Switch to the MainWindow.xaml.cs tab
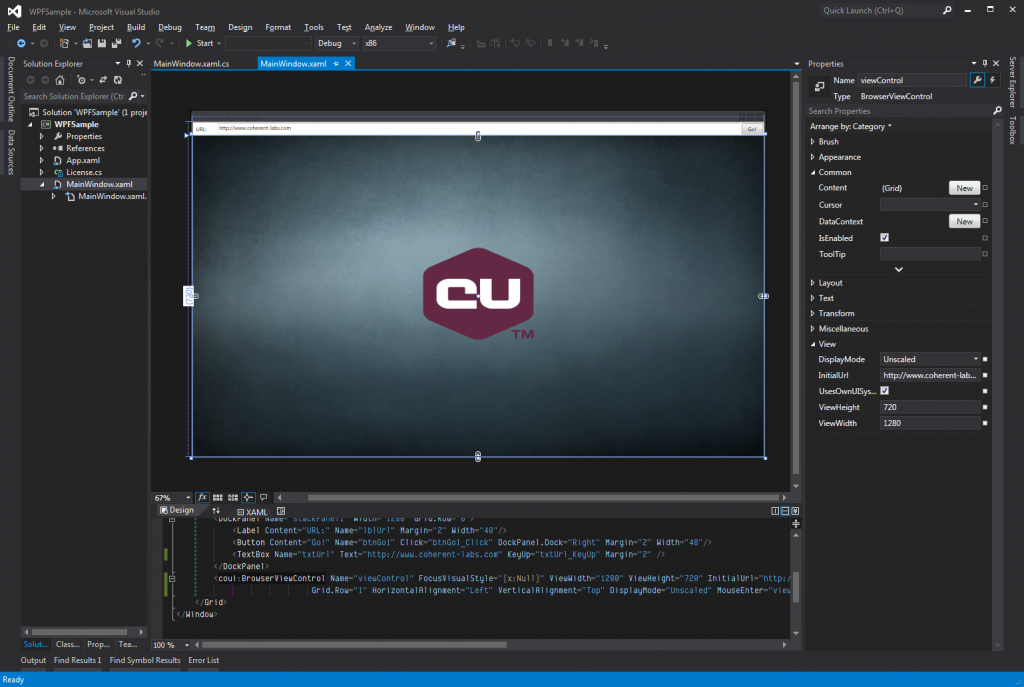 191,64
